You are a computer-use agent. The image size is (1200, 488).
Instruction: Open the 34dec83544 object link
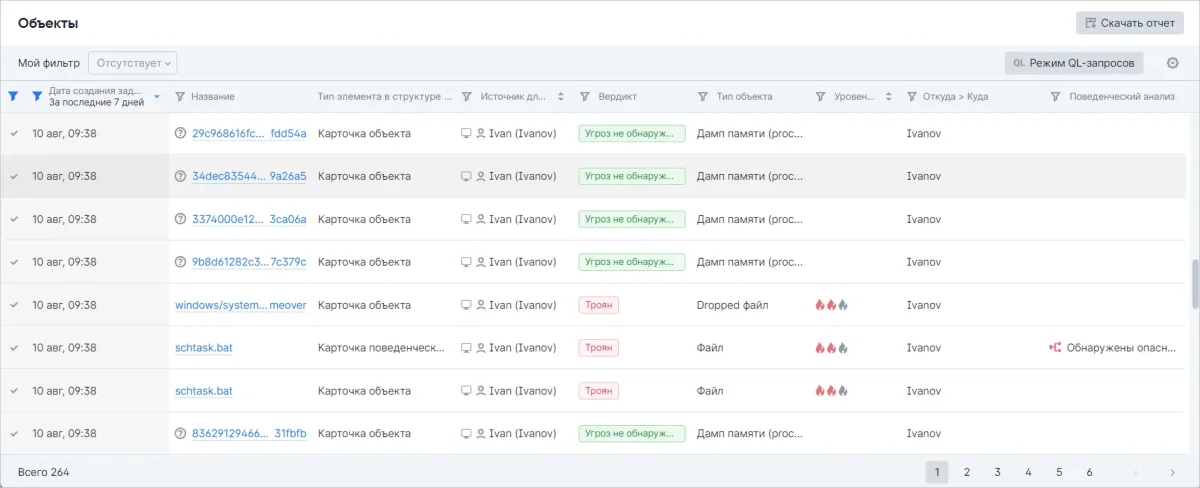[x=249, y=176]
